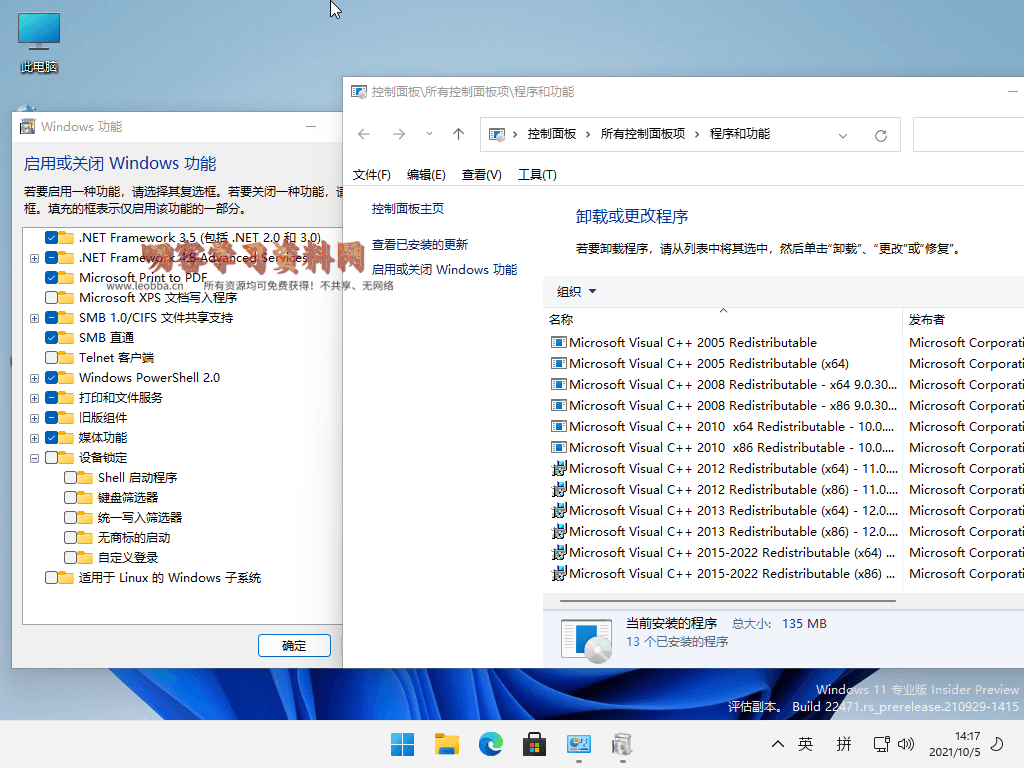Viewport: 1024px width, 768px height.
Task: Click the volume icon in system tray
Action: pos(907,744)
